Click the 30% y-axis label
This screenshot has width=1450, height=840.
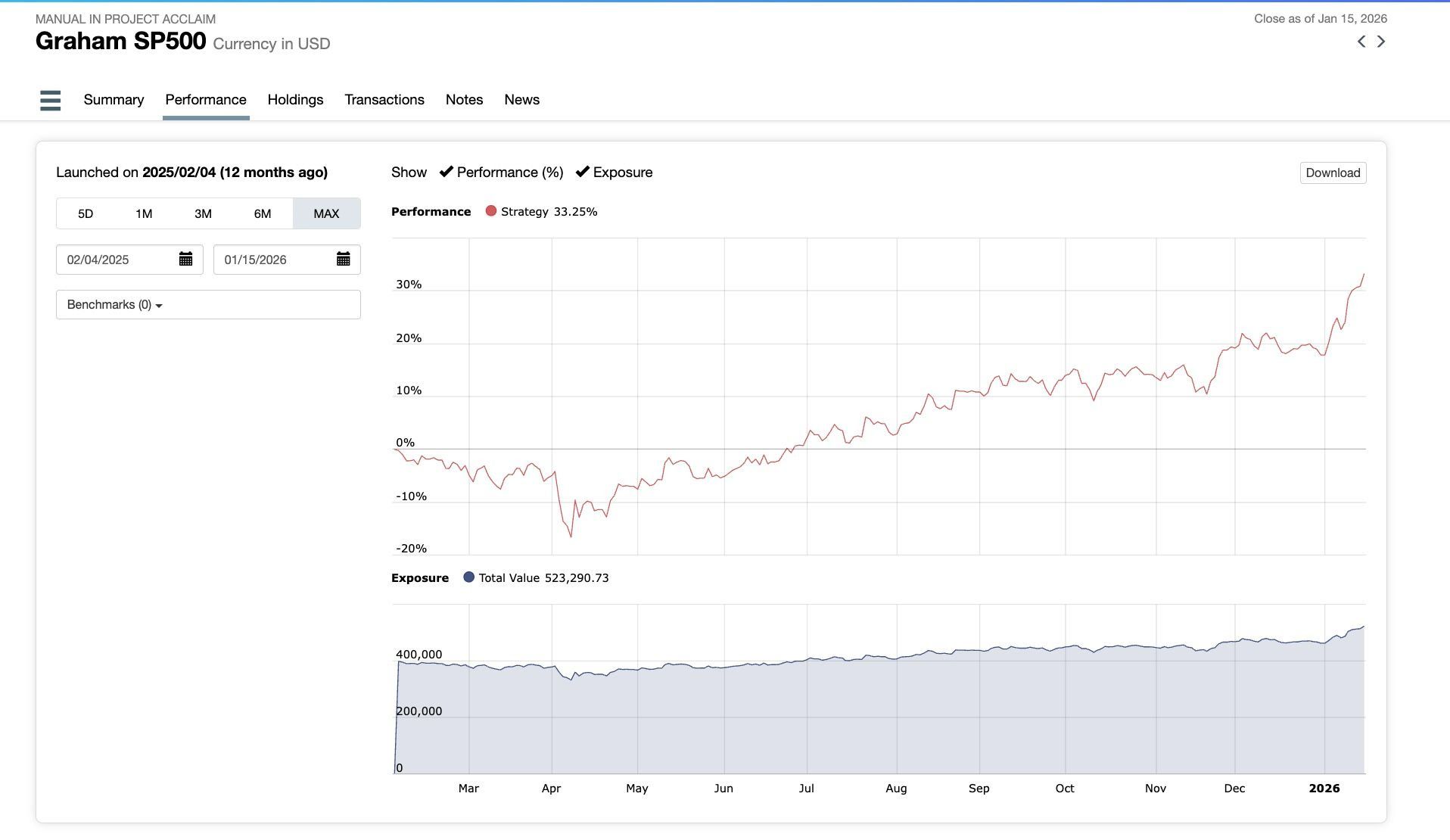409,285
